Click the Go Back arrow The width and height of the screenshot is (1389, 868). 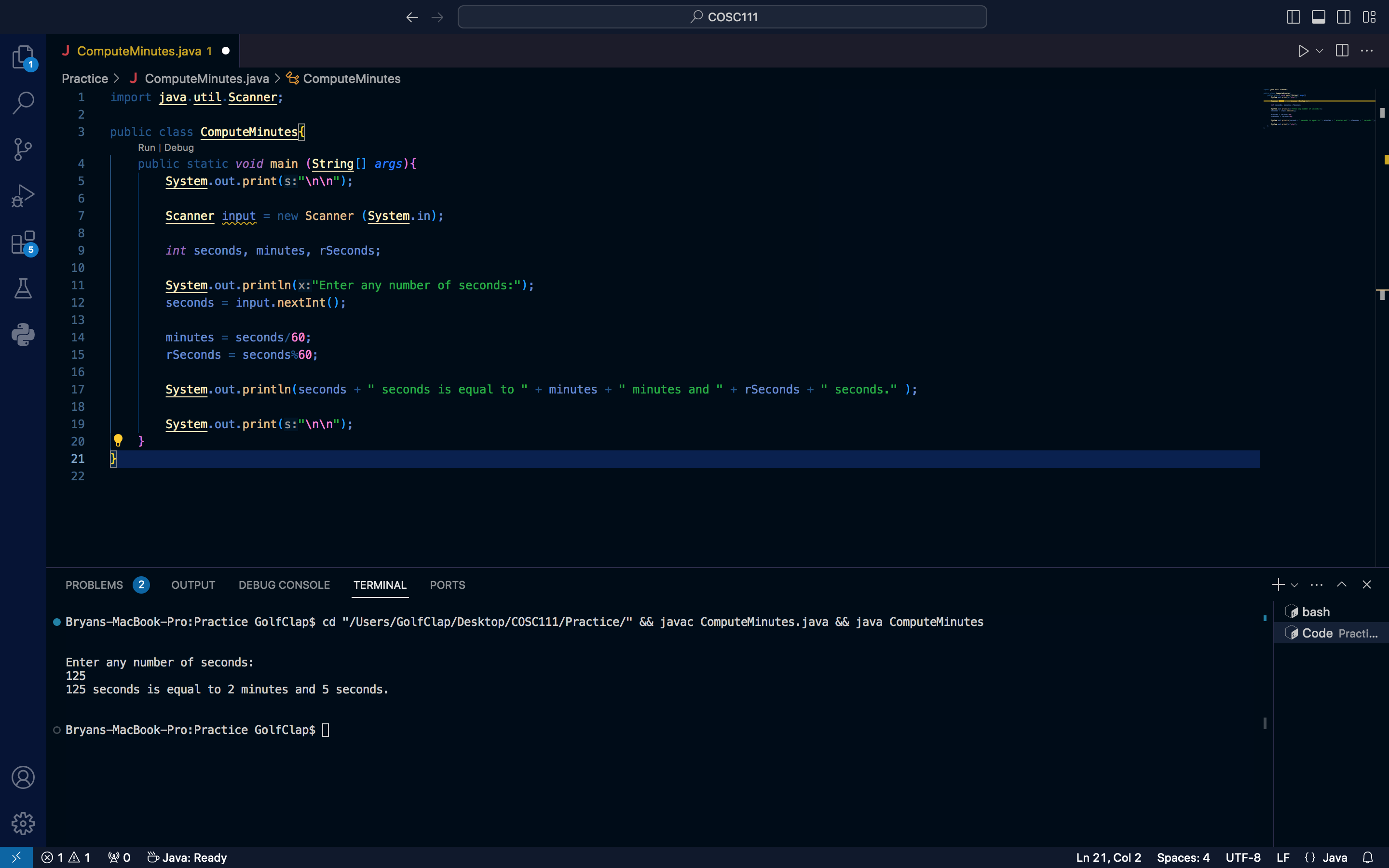[x=412, y=17]
